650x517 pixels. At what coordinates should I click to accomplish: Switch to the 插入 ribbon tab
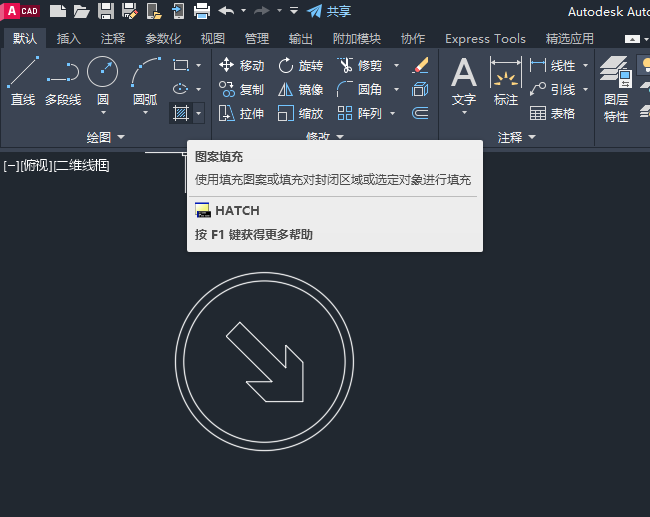(68, 39)
